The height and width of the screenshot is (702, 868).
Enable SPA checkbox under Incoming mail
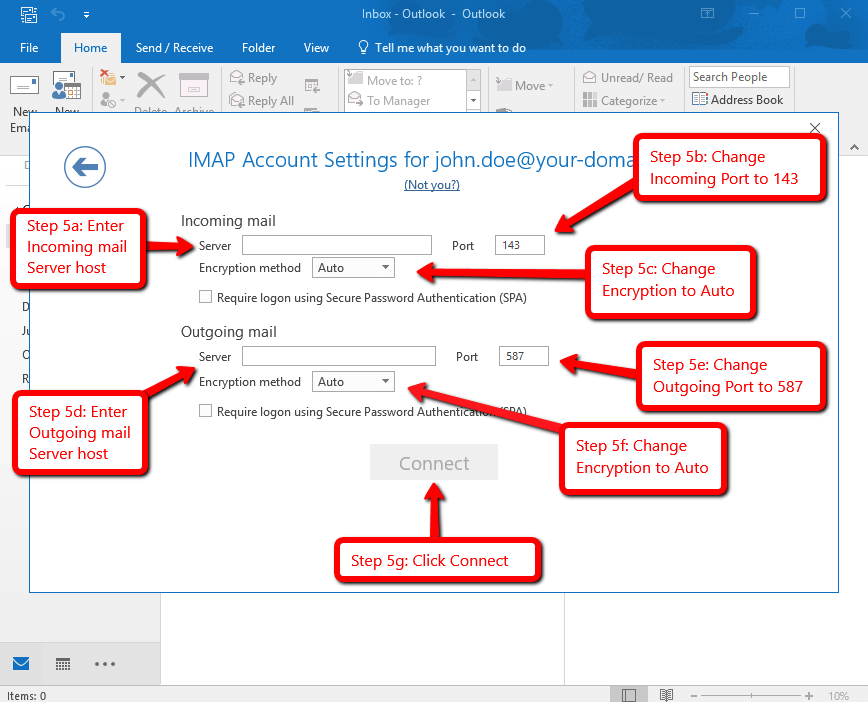(x=205, y=297)
